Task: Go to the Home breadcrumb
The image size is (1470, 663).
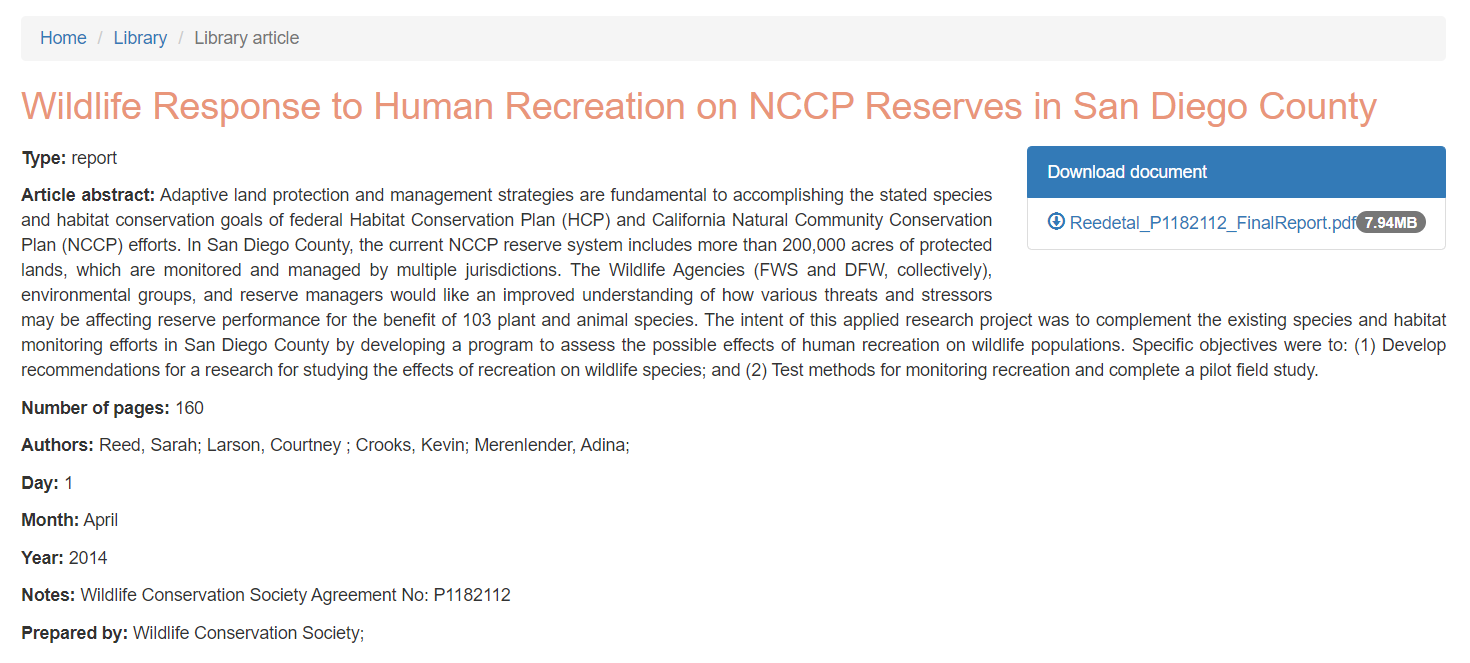Action: pyautogui.click(x=63, y=38)
